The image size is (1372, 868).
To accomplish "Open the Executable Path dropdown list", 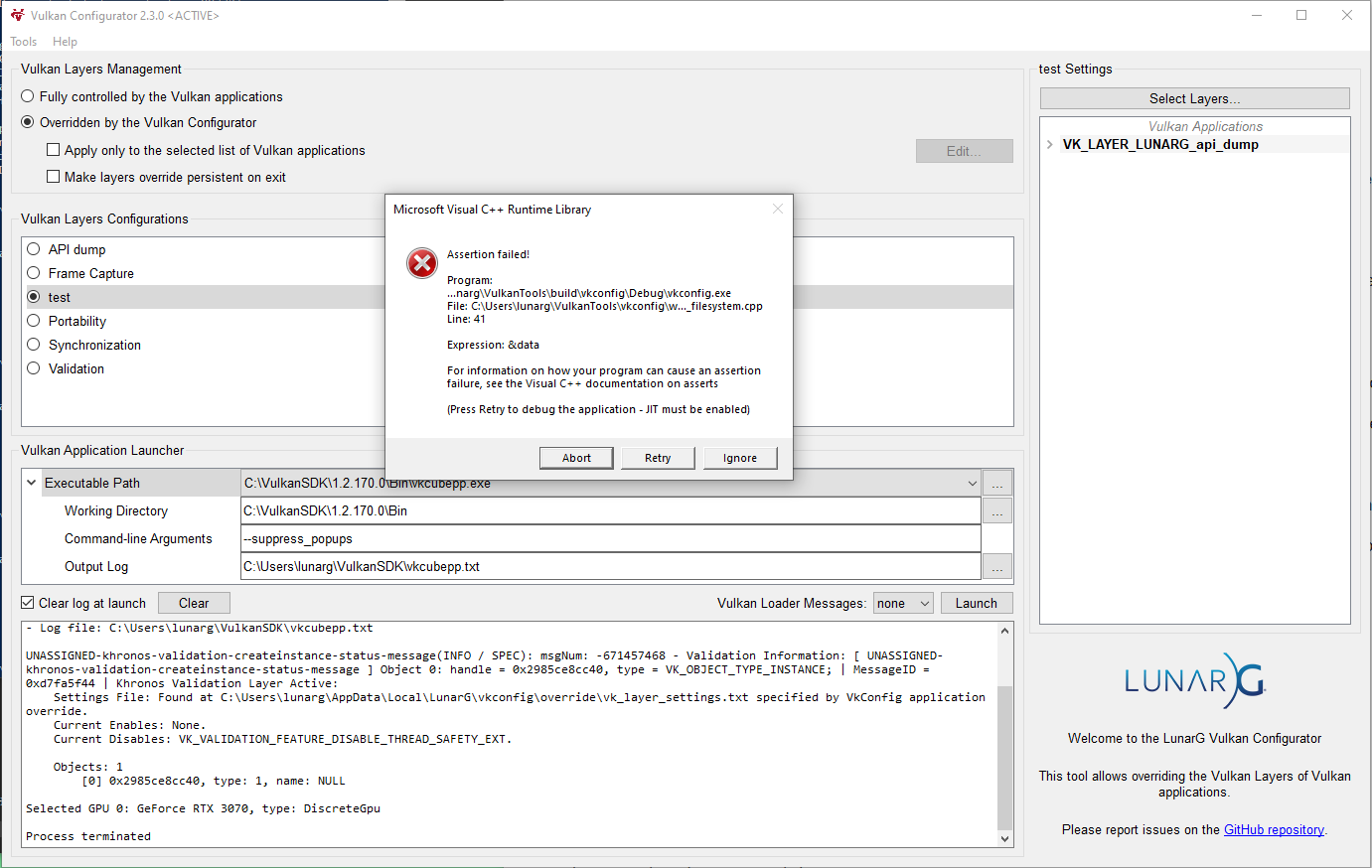I will click(x=973, y=483).
